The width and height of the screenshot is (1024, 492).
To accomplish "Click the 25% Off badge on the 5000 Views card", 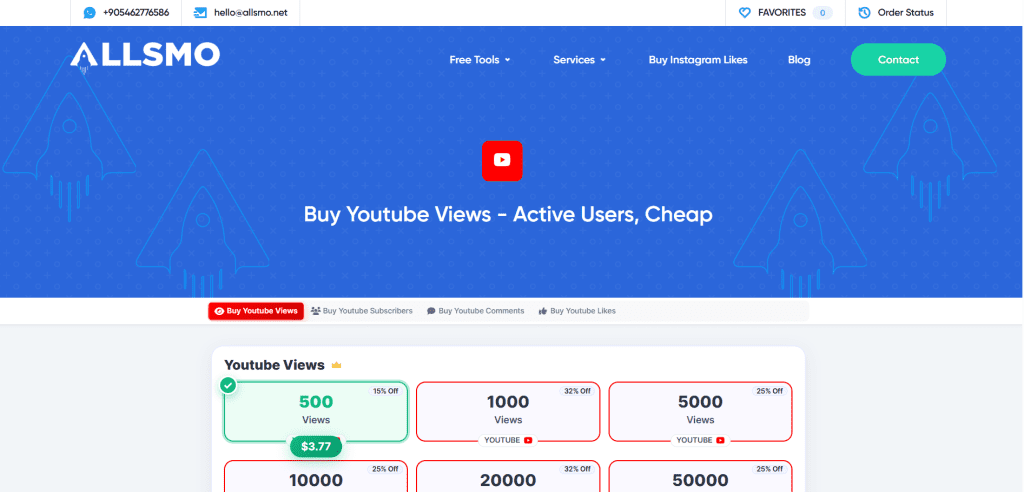I will point(769,391).
